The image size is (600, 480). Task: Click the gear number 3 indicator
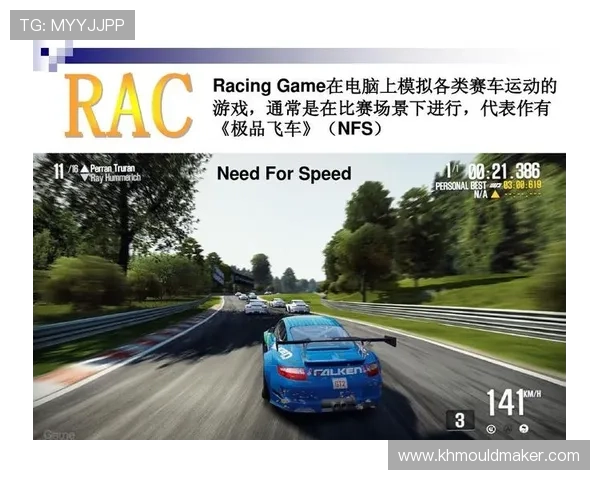(459, 419)
